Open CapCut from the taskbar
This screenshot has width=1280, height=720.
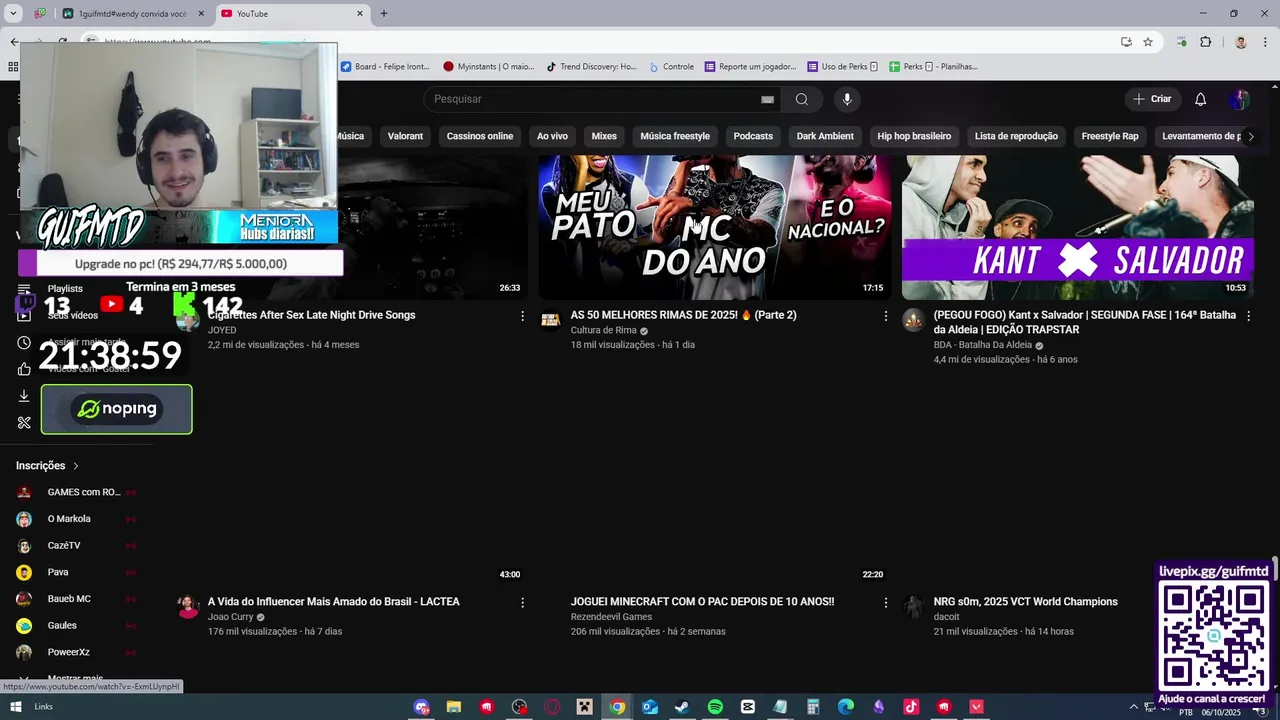(x=747, y=707)
